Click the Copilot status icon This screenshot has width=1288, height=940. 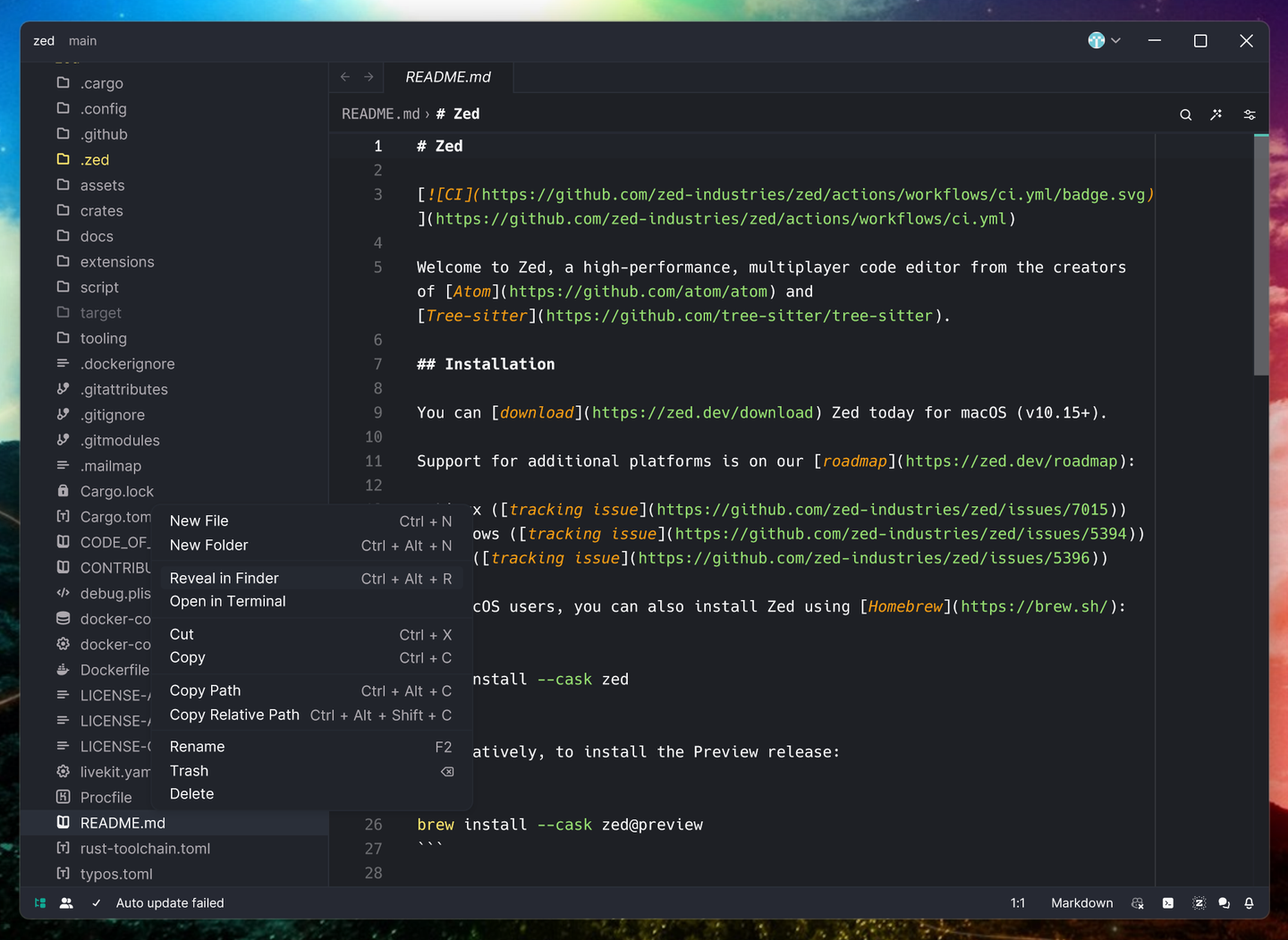1137,903
